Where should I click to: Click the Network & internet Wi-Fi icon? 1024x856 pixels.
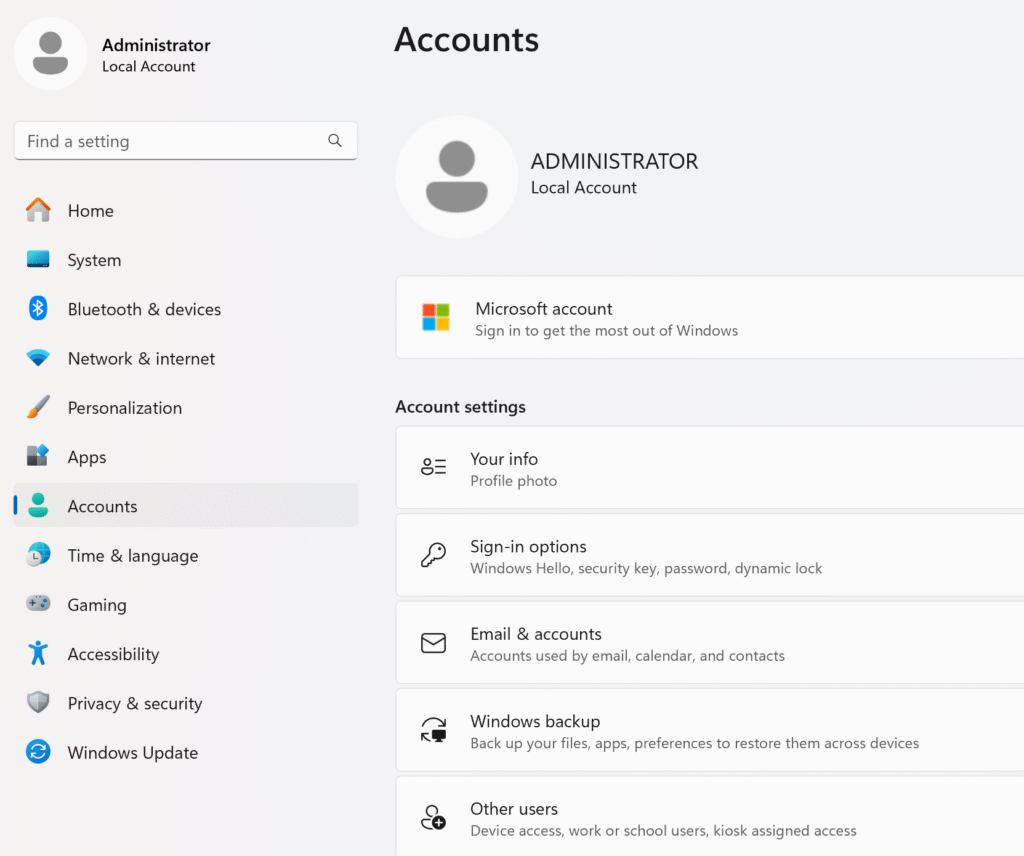click(38, 358)
